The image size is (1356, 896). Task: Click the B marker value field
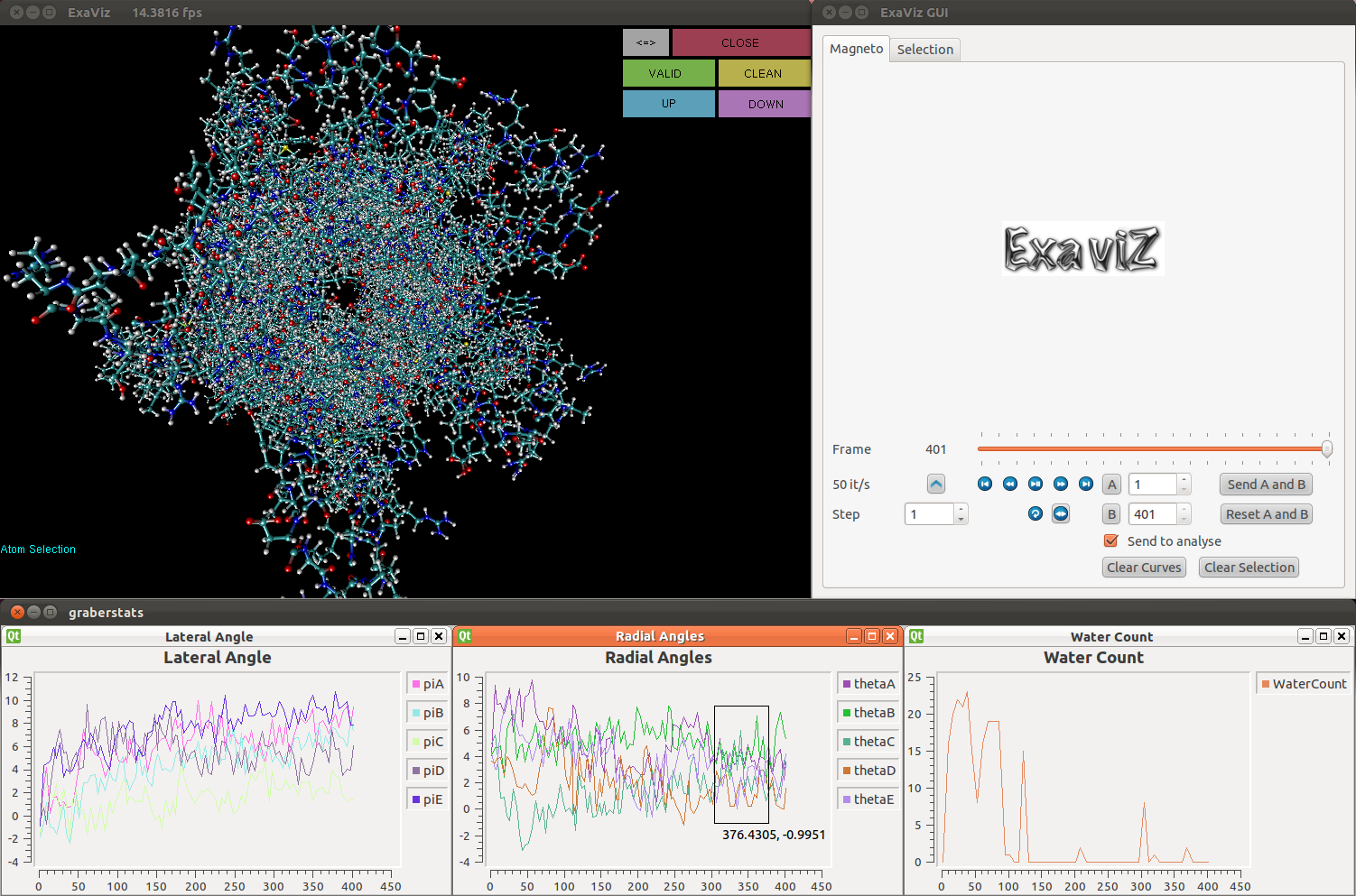pyautogui.click(x=1153, y=514)
